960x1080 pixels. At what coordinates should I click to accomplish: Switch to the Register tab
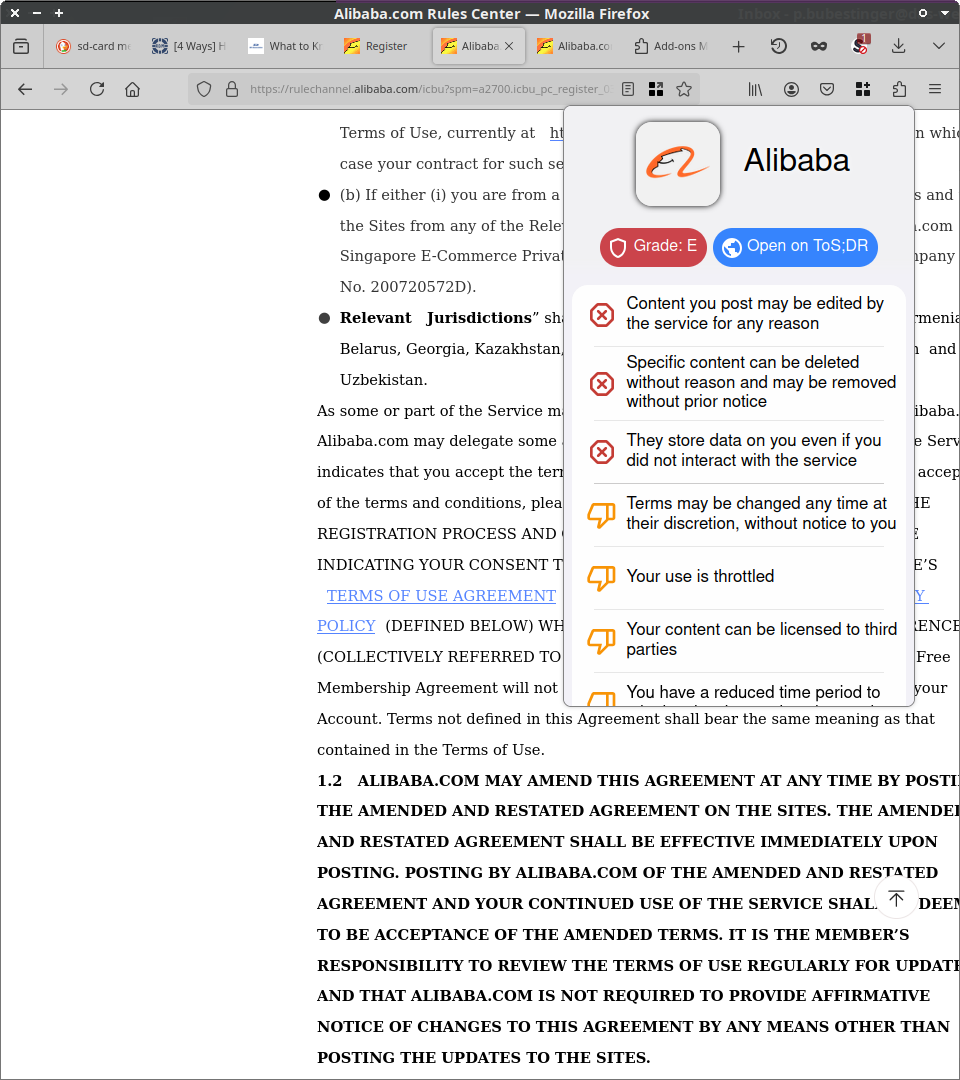376,46
